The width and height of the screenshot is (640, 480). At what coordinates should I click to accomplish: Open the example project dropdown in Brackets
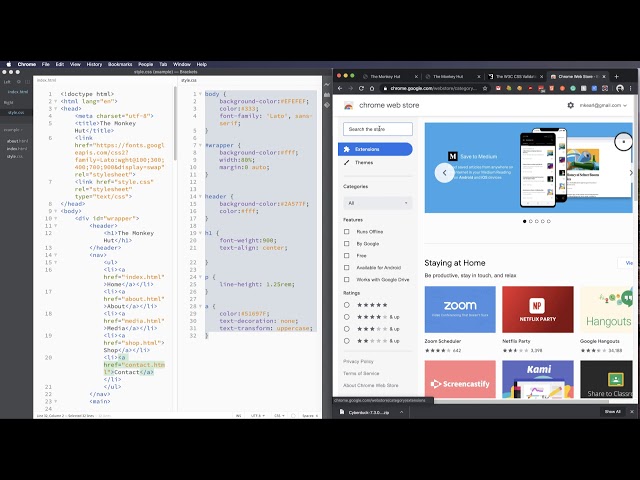coord(13,130)
